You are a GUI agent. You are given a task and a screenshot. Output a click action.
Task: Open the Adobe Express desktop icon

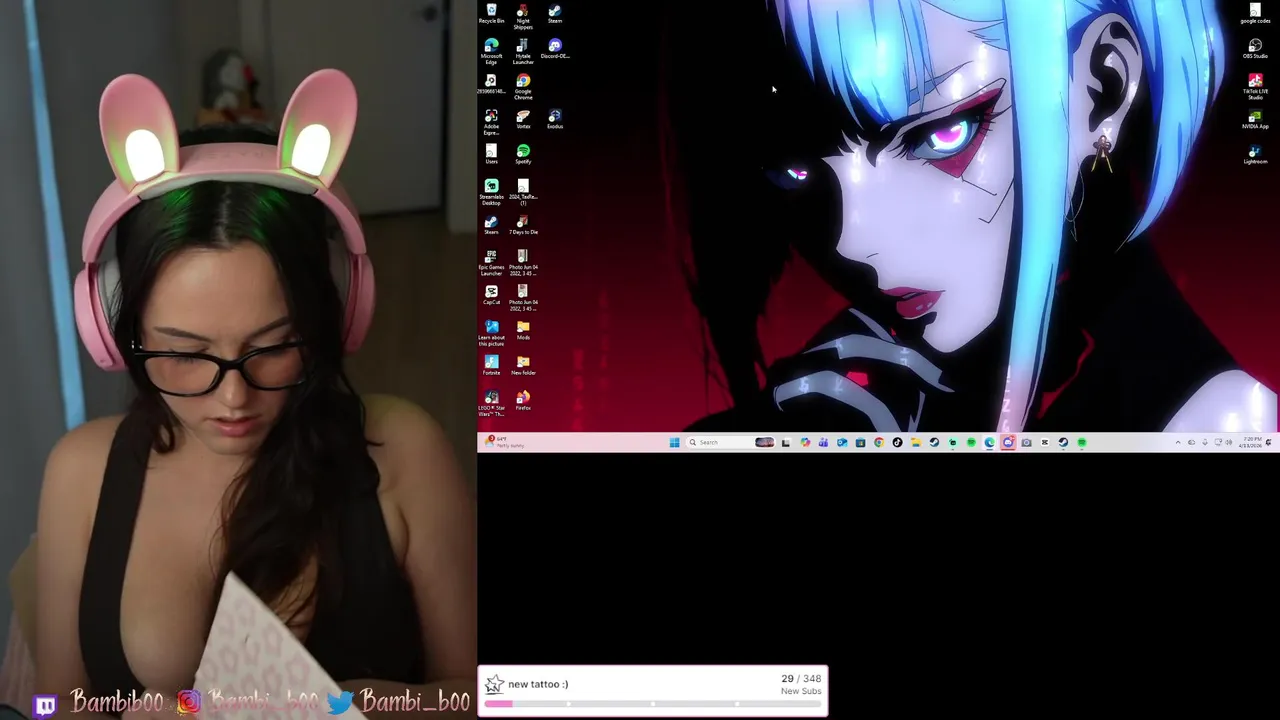[491, 121]
